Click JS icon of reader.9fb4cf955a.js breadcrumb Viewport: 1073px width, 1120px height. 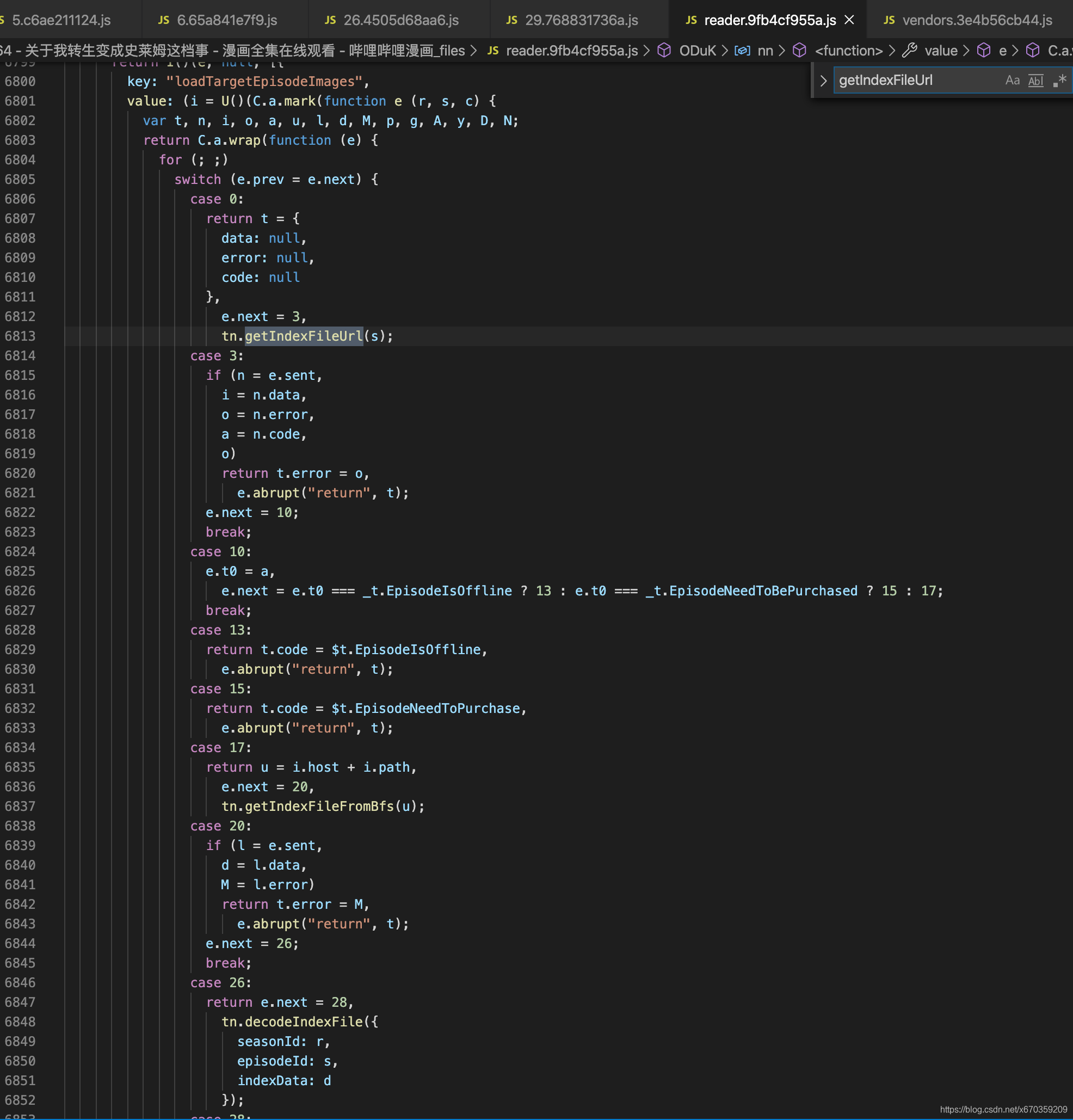click(x=493, y=51)
